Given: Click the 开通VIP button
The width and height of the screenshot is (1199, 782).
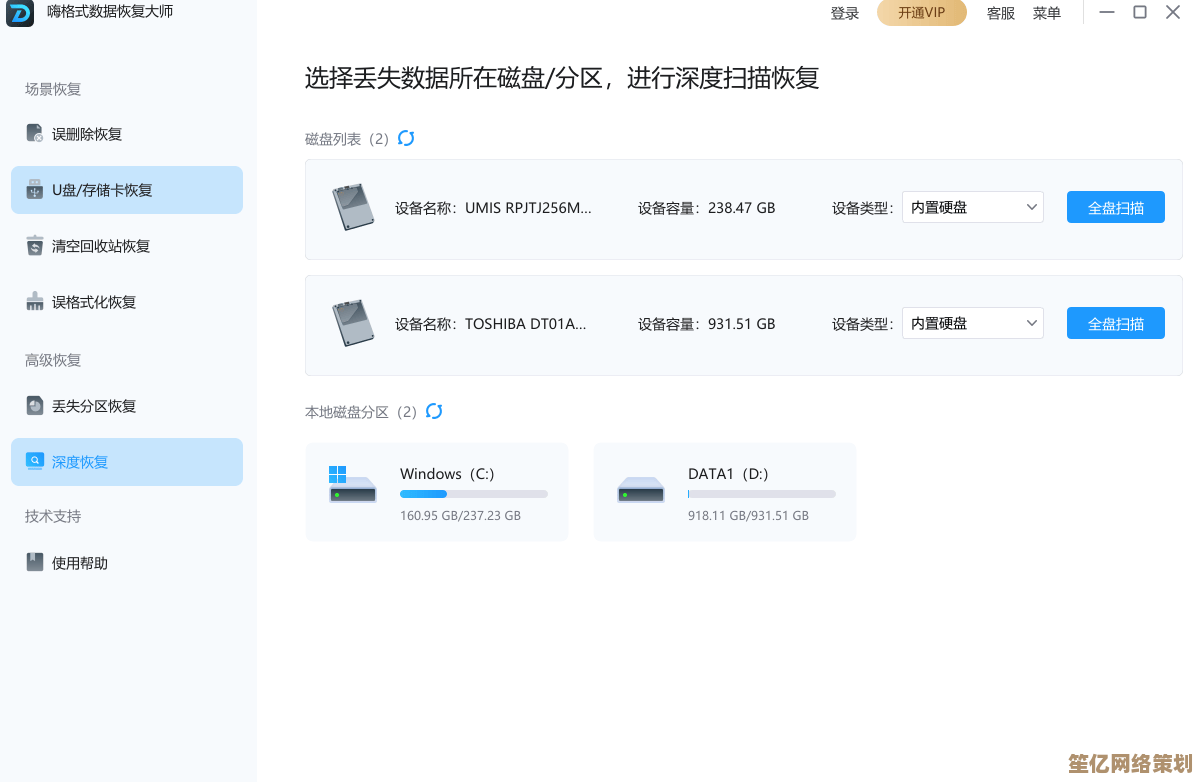Looking at the screenshot, I should (x=921, y=13).
